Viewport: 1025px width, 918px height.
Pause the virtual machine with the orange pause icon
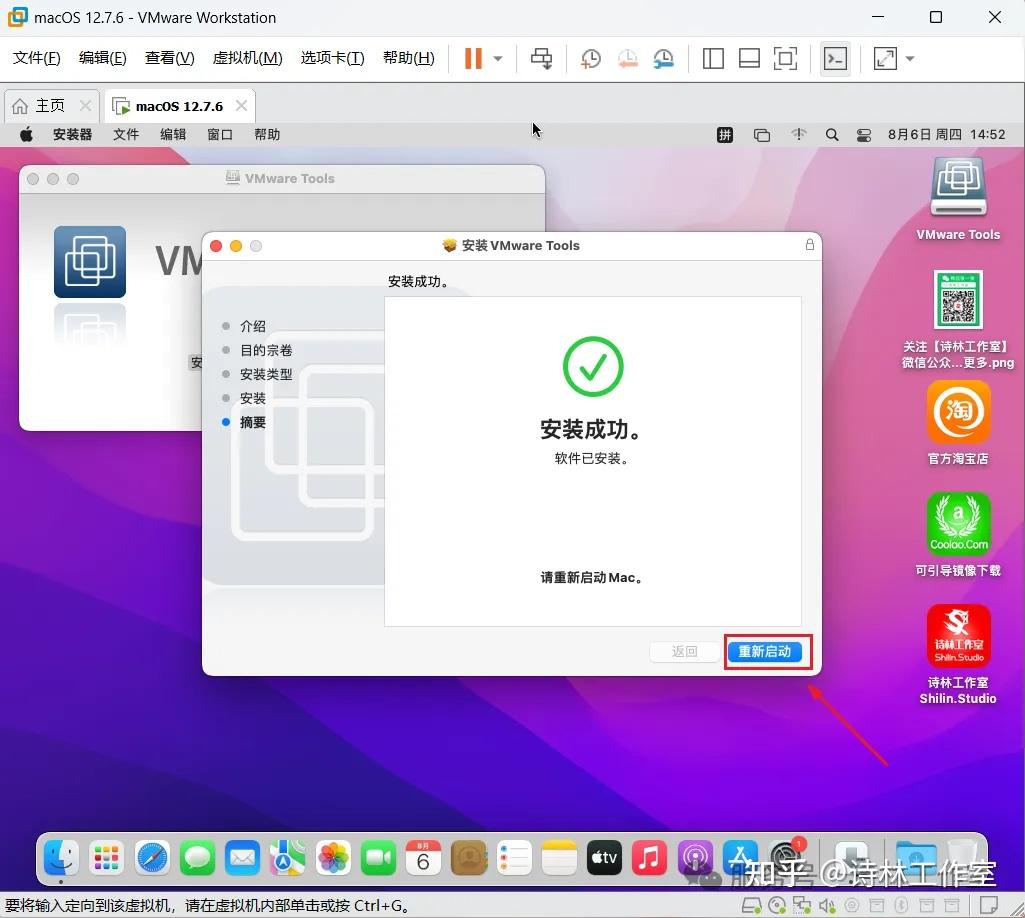473,58
